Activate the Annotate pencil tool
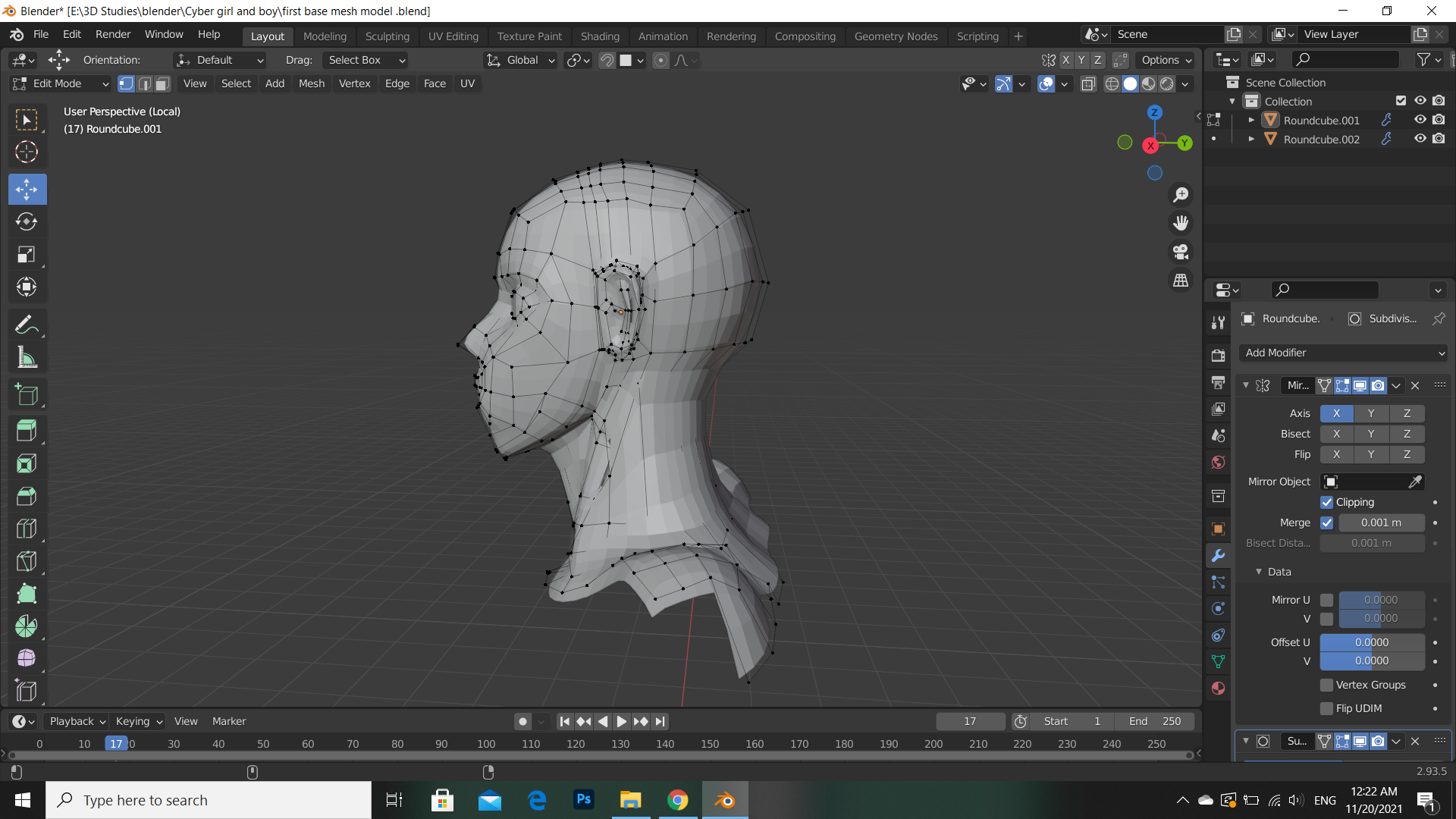The image size is (1456, 819). click(27, 325)
